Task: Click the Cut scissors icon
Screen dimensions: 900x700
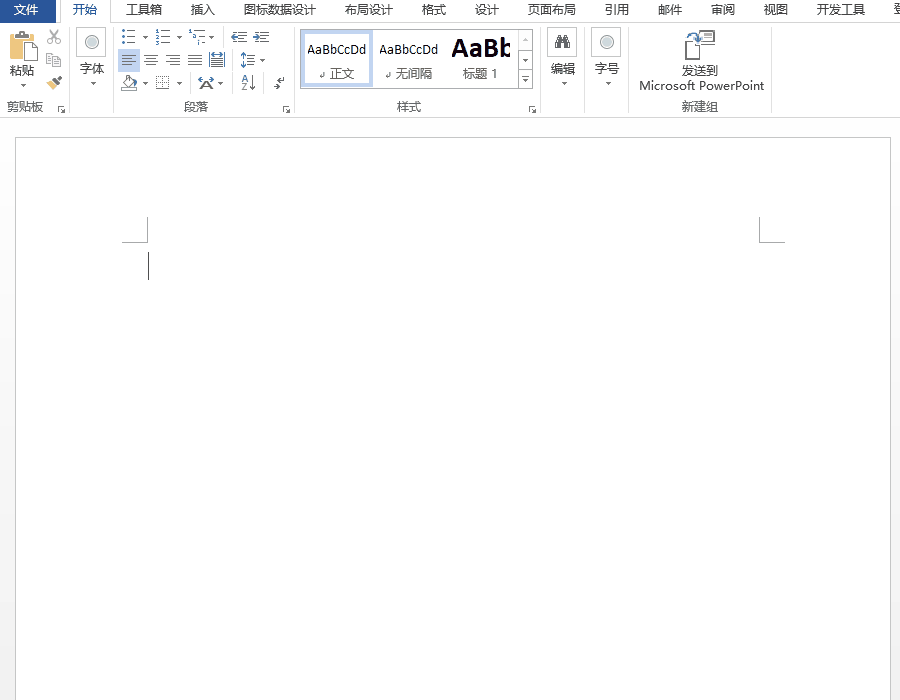Action: pyautogui.click(x=54, y=37)
